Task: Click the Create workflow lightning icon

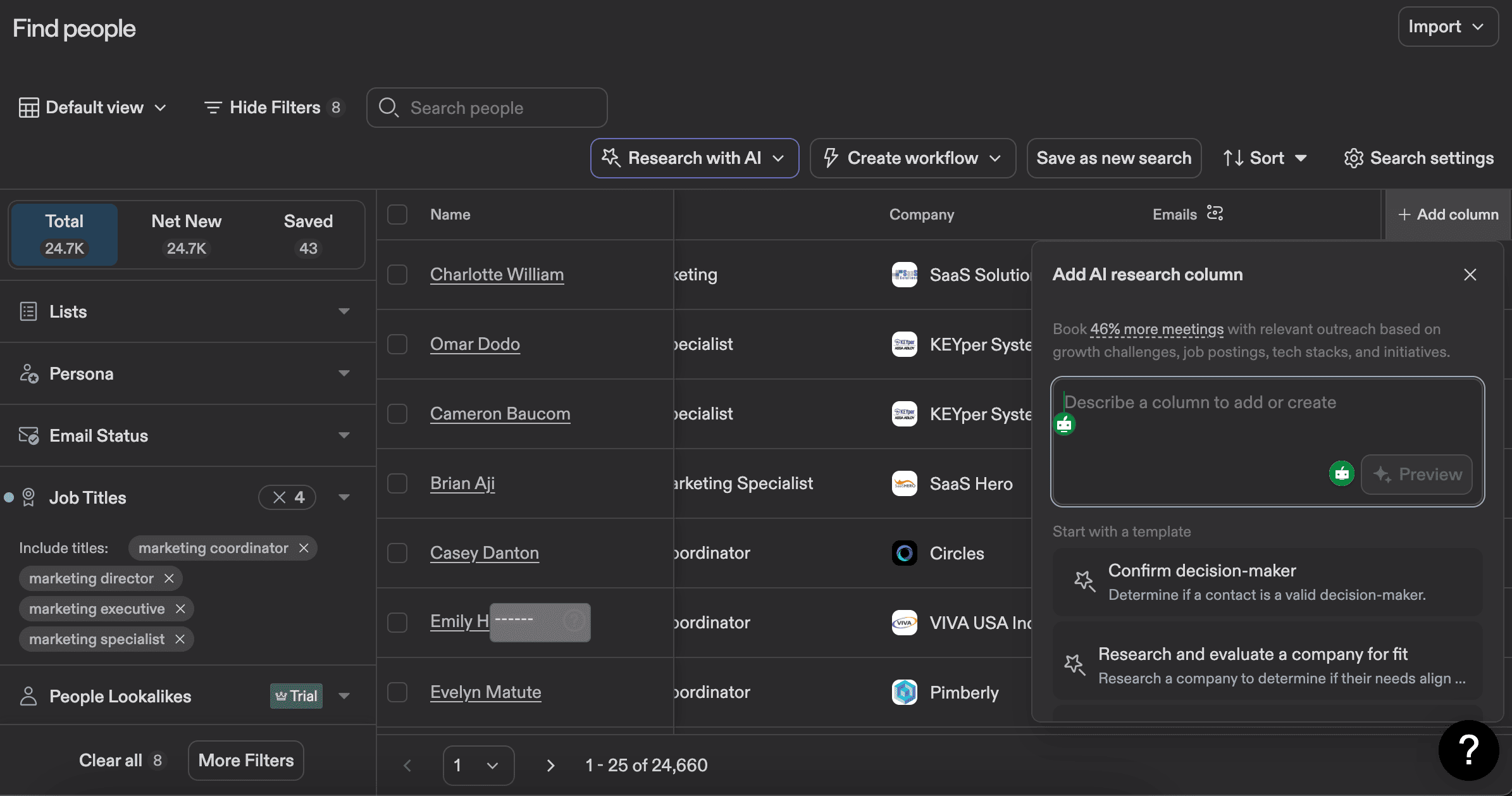Action: click(831, 158)
